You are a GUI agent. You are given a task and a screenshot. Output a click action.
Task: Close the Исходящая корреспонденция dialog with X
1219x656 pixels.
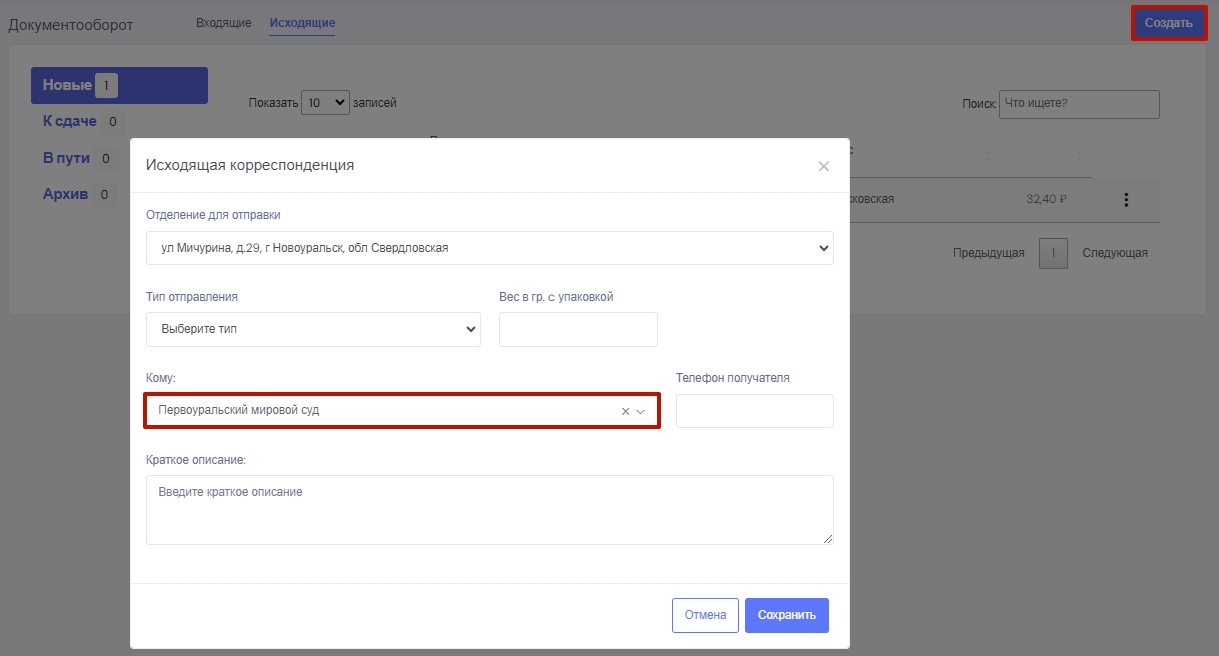[x=823, y=166]
